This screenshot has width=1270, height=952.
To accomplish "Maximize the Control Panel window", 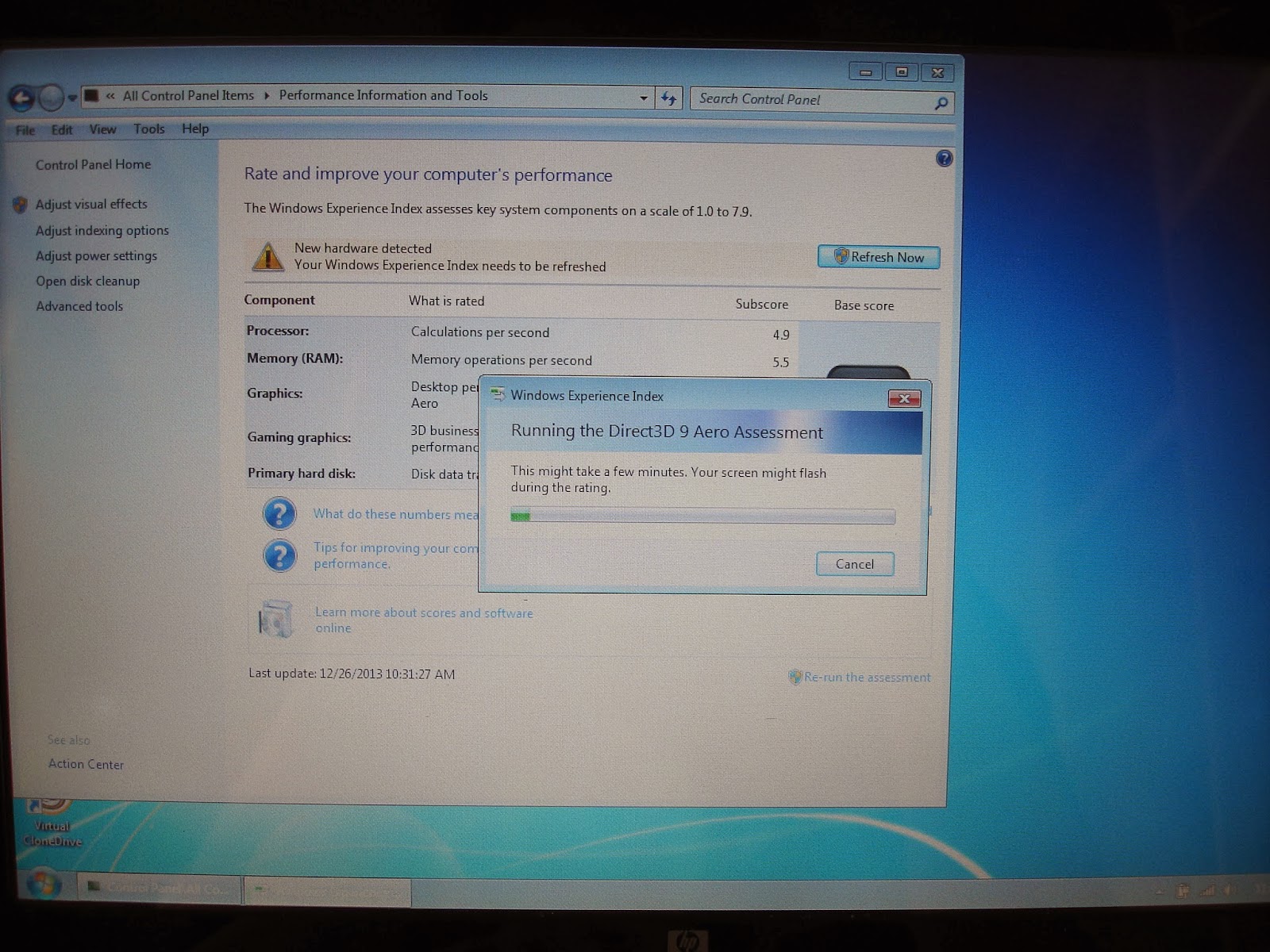I will [x=902, y=72].
